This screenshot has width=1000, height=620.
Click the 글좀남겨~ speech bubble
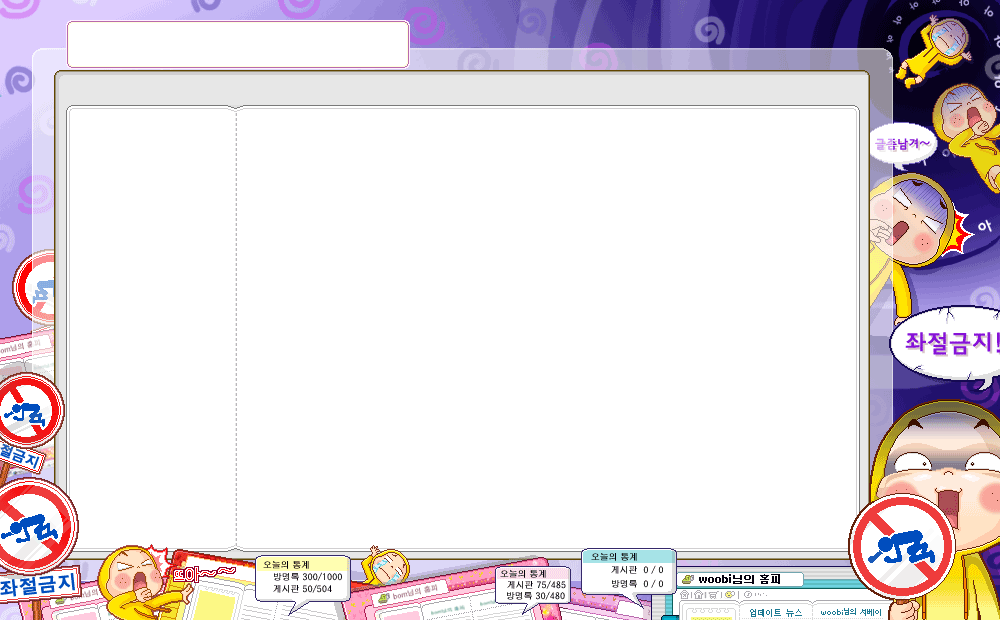click(x=902, y=144)
